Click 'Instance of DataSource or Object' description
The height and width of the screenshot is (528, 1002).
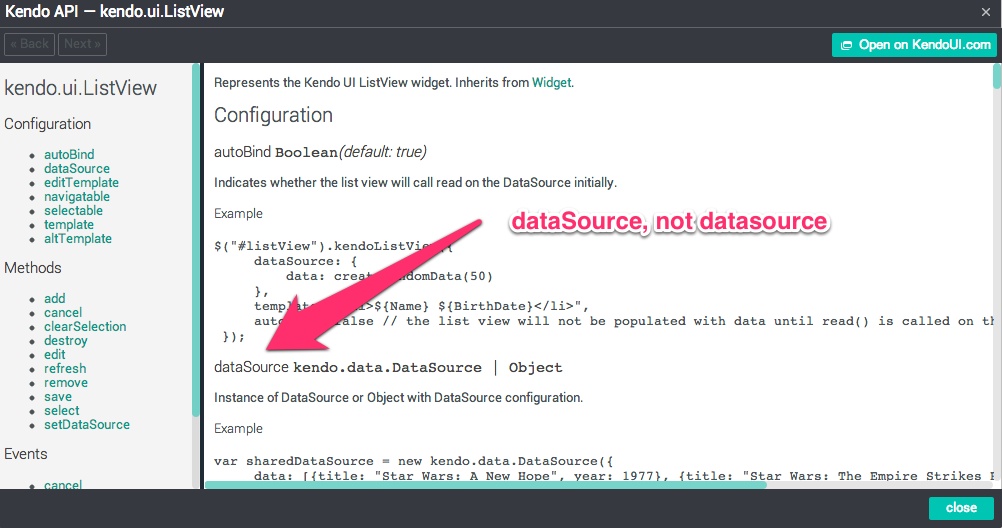coord(398,398)
